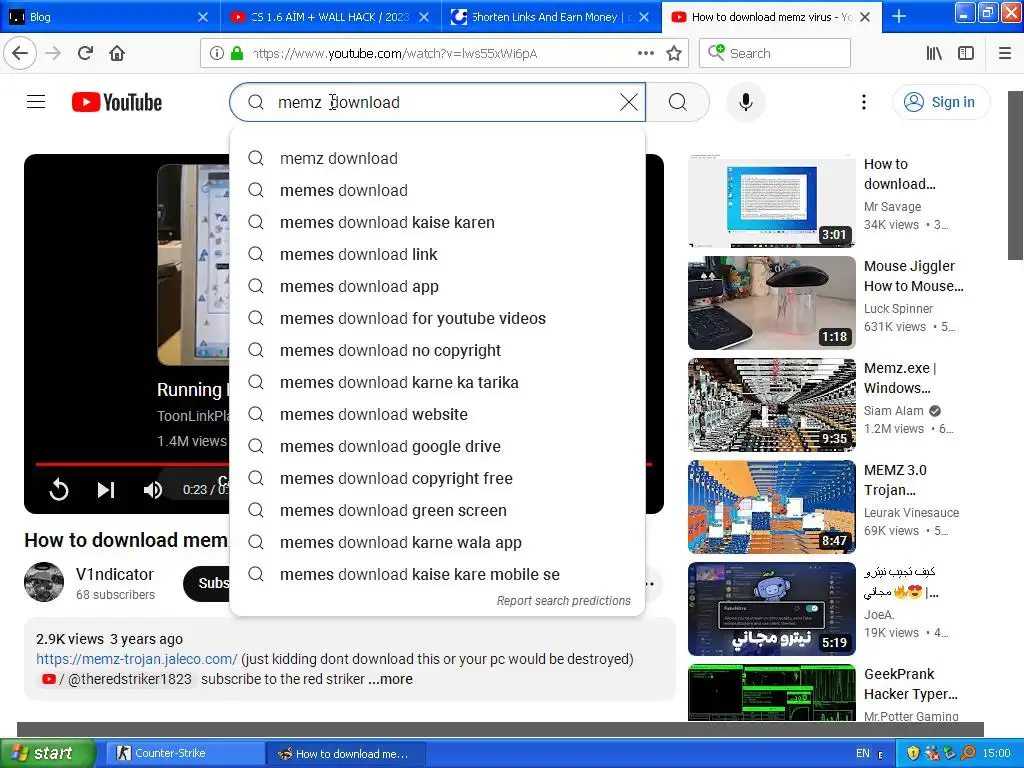
Task: Open Mouse Jiggler video thumbnail
Action: pyautogui.click(x=771, y=303)
